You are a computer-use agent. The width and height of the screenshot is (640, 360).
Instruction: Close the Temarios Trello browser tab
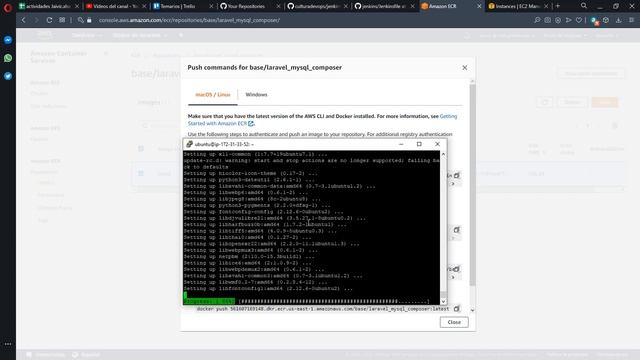[x=211, y=6]
